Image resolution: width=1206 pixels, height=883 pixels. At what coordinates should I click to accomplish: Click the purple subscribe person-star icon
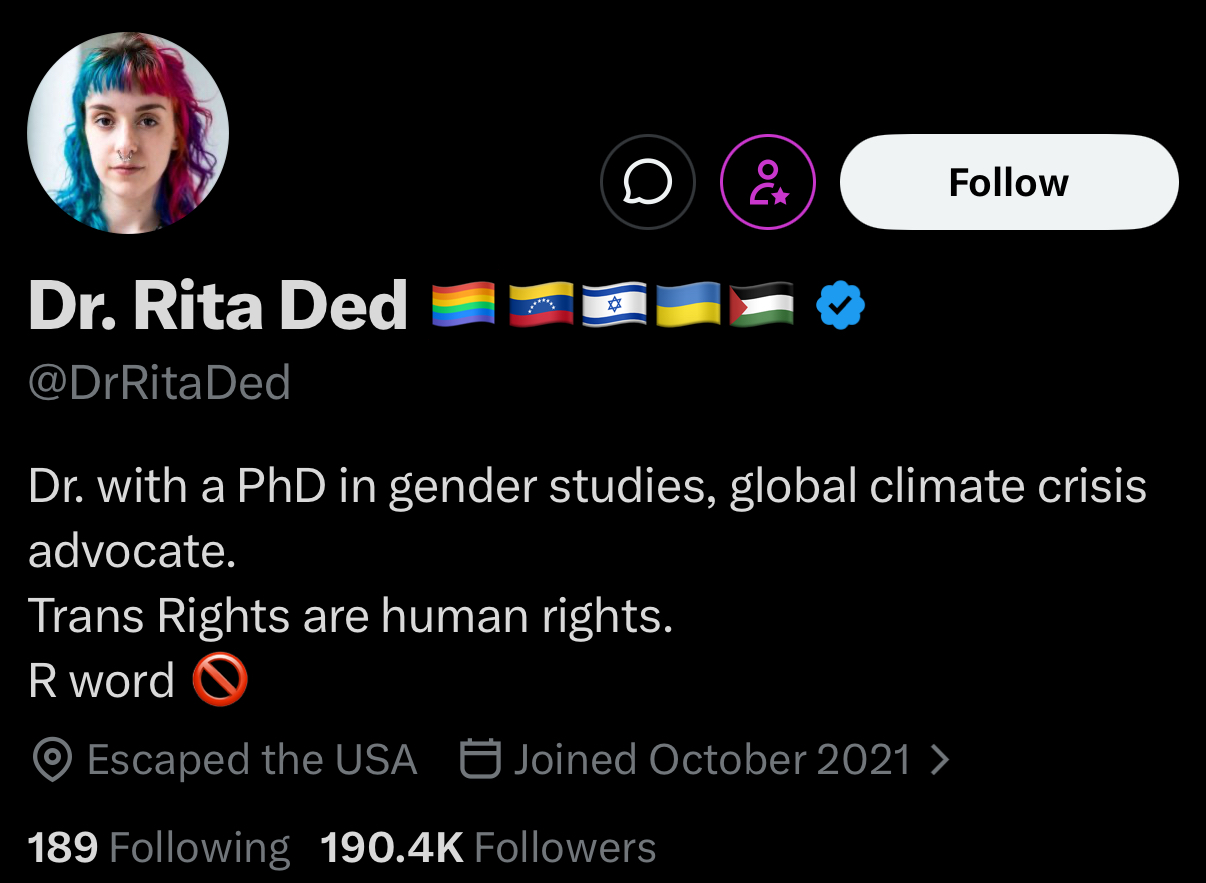tap(768, 183)
